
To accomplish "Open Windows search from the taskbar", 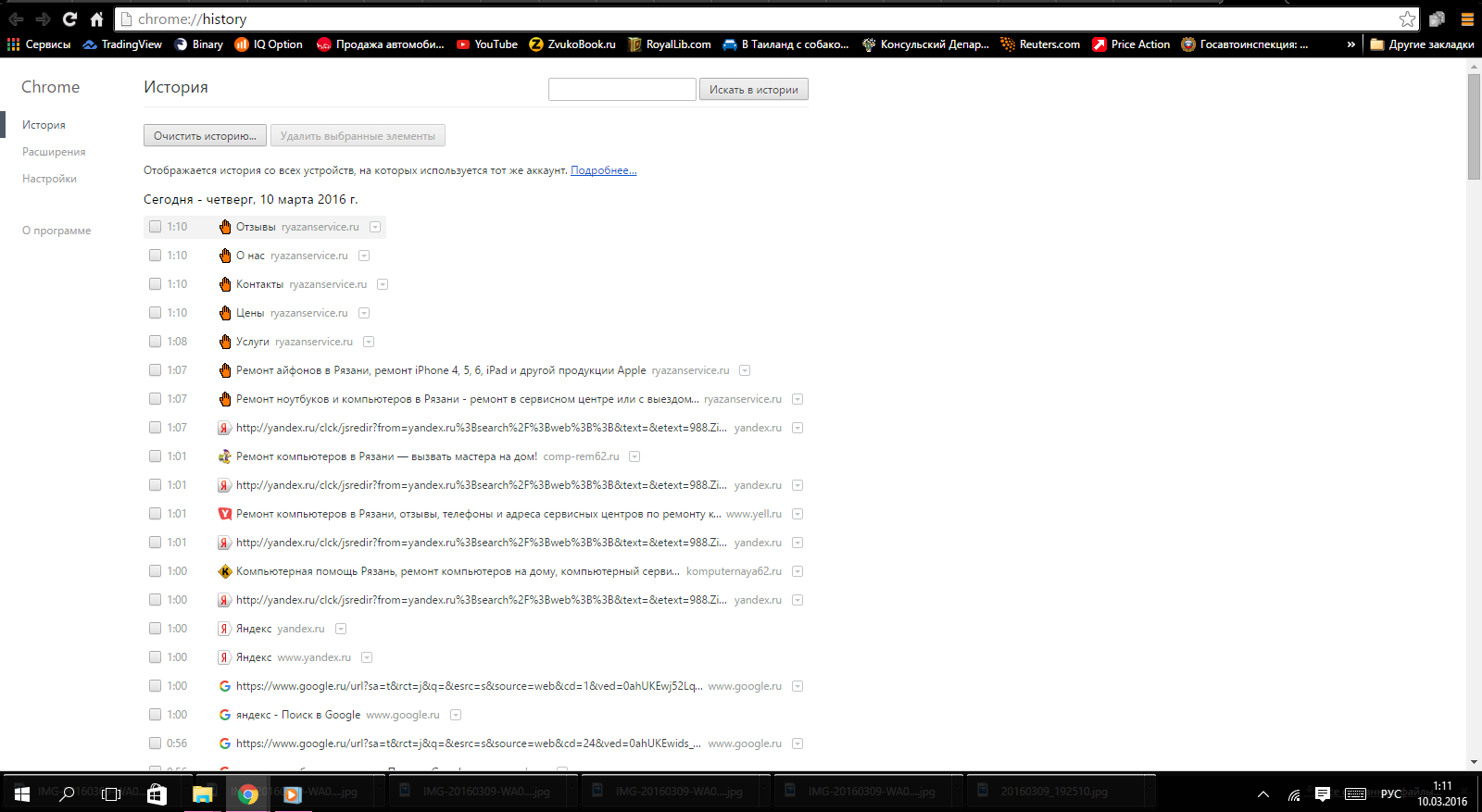I will point(67,793).
